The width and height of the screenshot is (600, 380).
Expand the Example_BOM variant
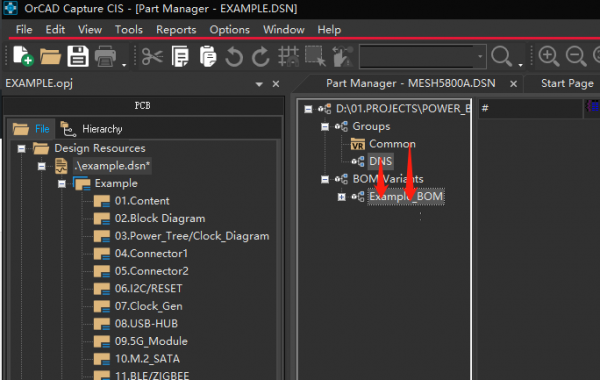coord(341,197)
